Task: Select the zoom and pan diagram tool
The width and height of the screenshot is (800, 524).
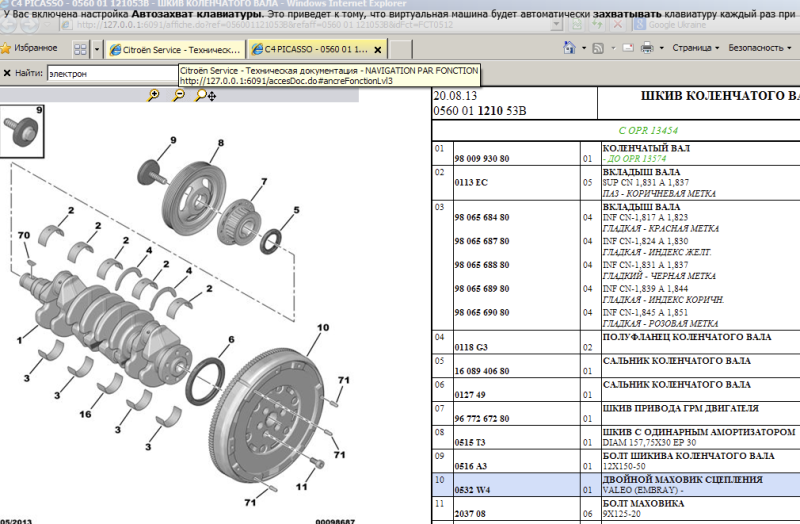Action: tap(205, 95)
